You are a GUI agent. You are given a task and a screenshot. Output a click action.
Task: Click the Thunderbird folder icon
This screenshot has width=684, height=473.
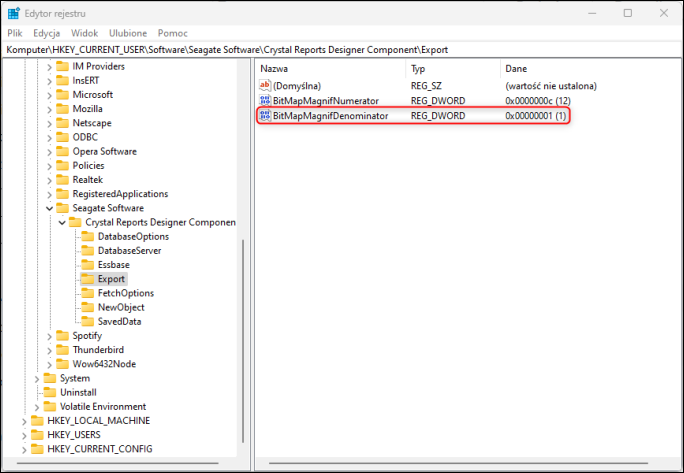click(62, 350)
